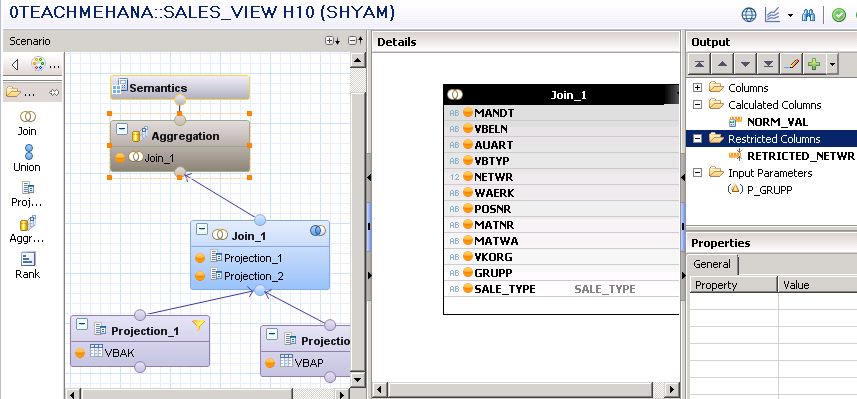Collapse the Join_1 node in scenario
857x399 pixels.
click(202, 229)
